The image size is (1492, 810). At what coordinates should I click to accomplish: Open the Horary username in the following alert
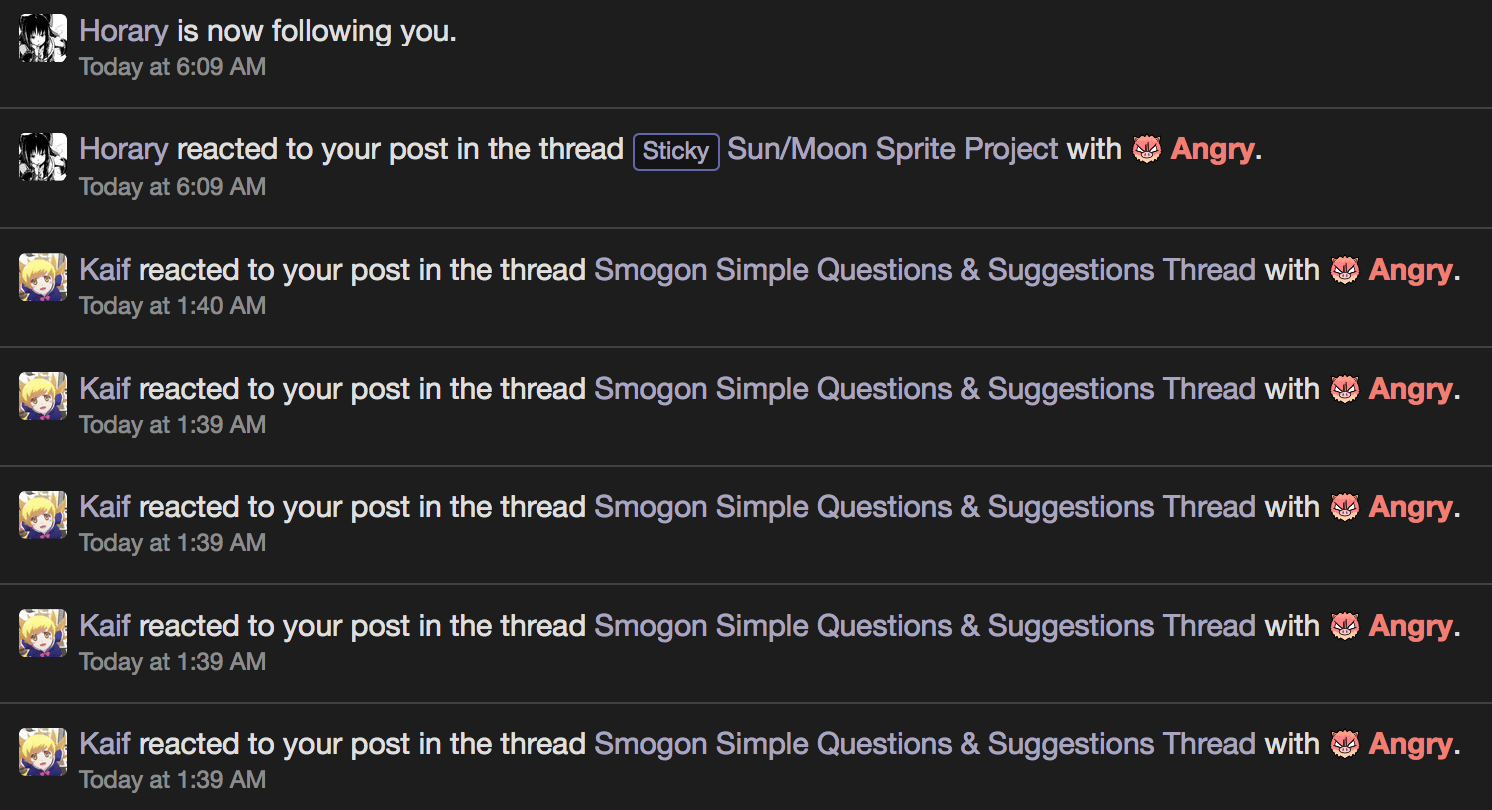coord(124,31)
